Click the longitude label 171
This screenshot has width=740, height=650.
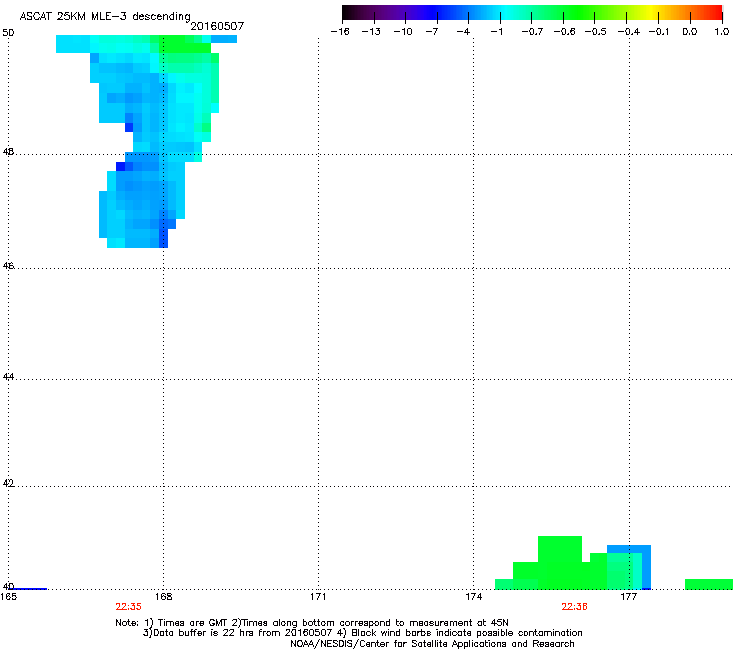click(x=318, y=597)
